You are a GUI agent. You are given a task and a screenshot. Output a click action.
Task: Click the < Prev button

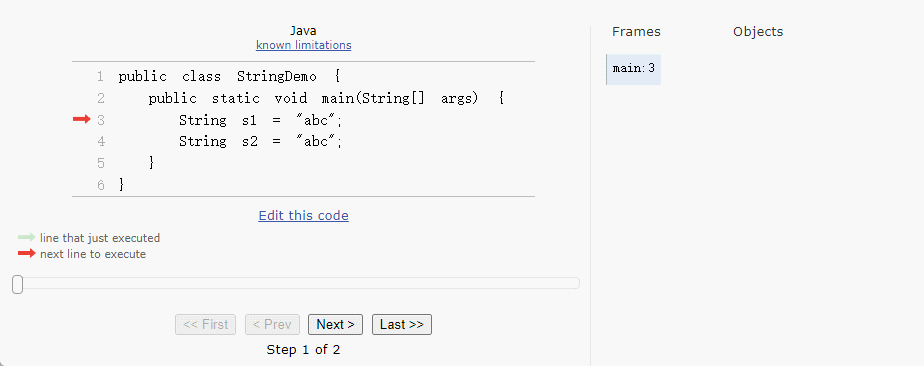click(x=272, y=325)
